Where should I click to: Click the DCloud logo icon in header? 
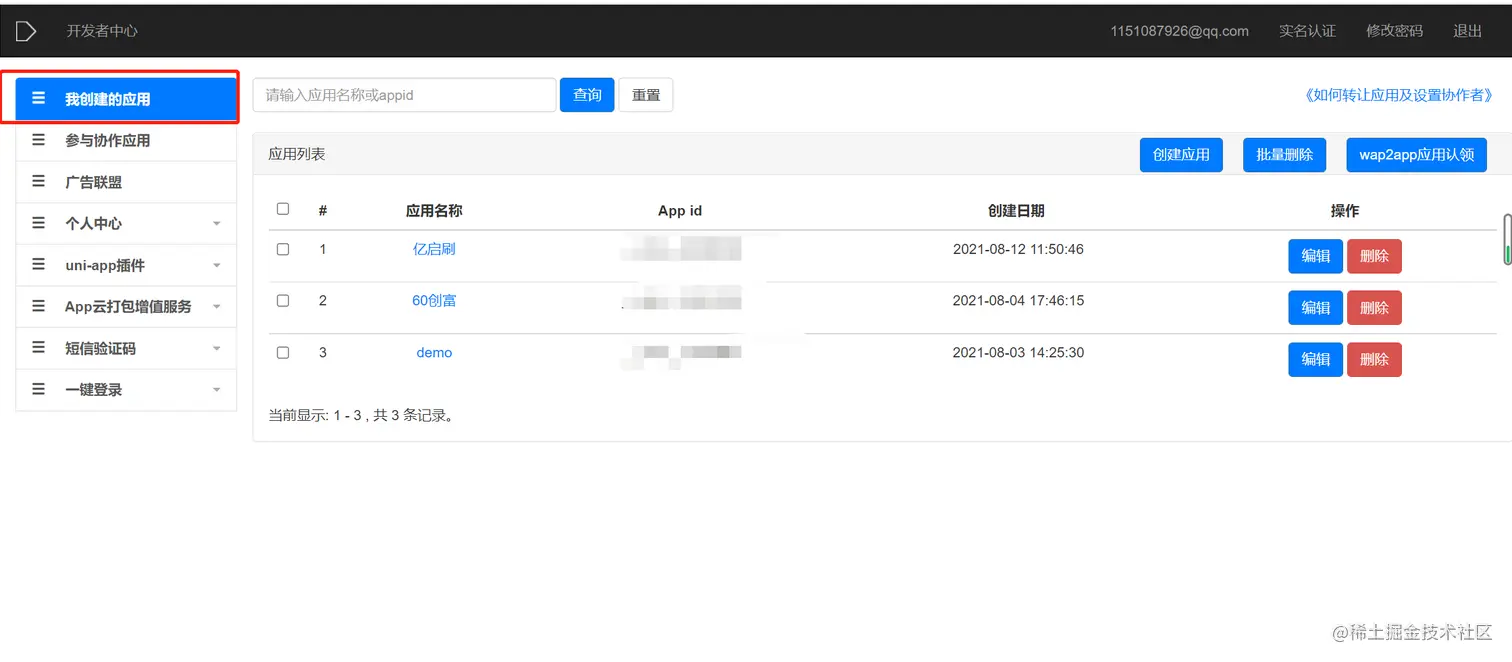coord(26,31)
